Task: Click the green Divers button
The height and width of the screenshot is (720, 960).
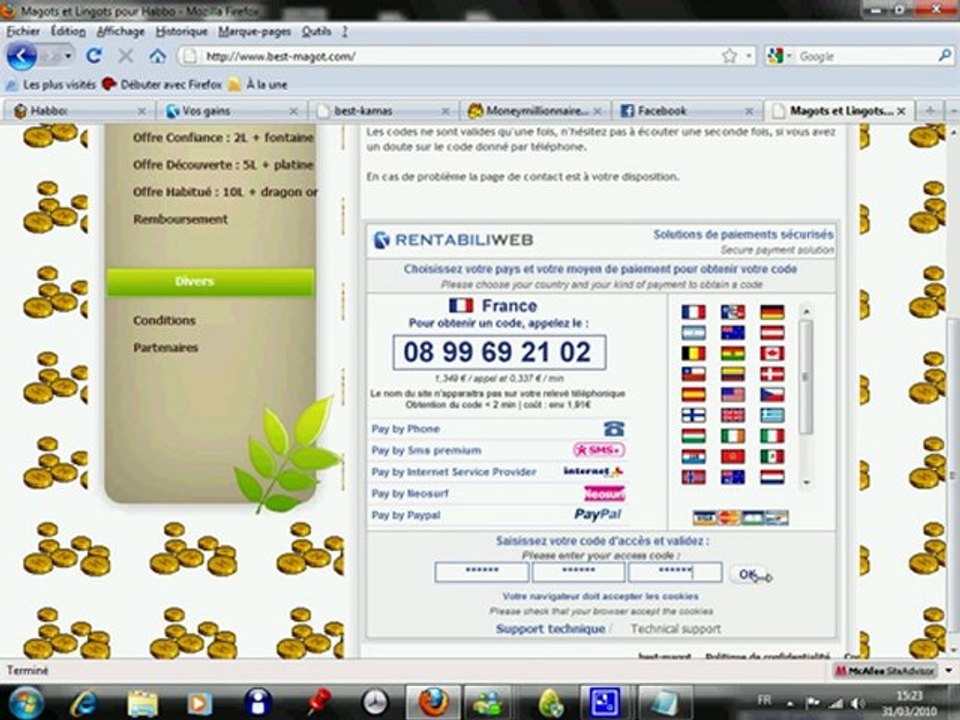Action: (211, 282)
